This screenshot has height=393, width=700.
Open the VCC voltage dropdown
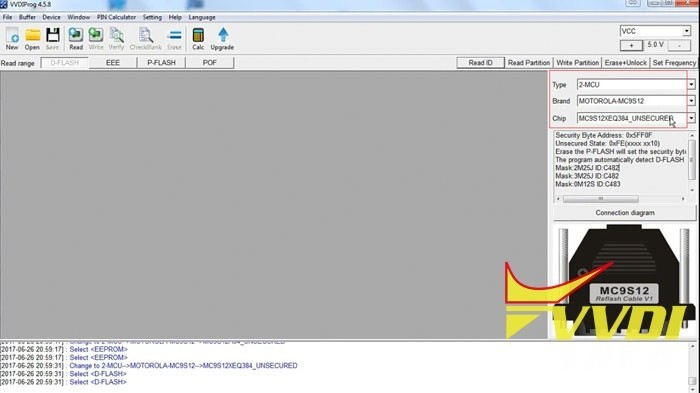[x=686, y=31]
